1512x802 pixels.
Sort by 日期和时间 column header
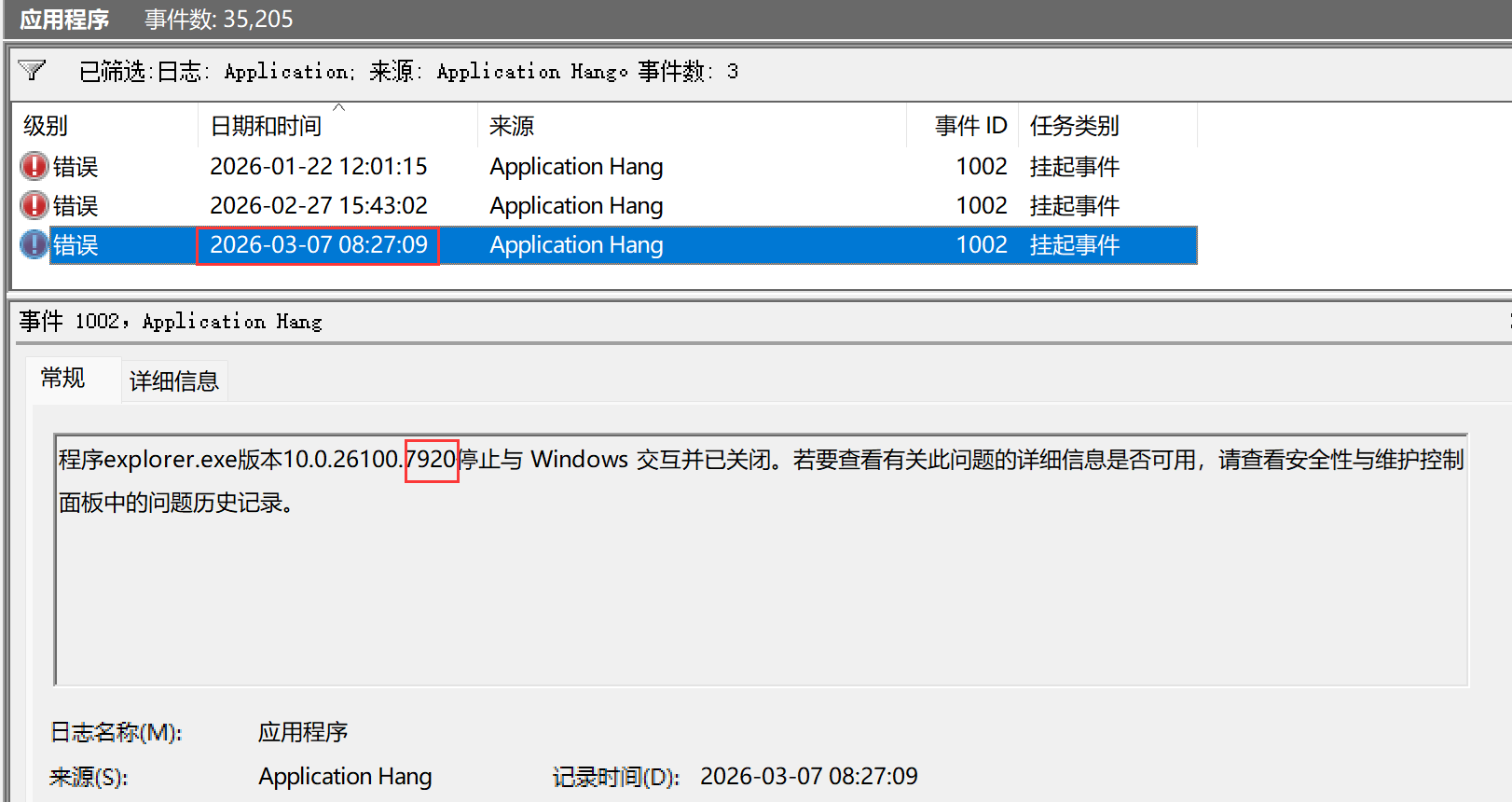[x=266, y=126]
